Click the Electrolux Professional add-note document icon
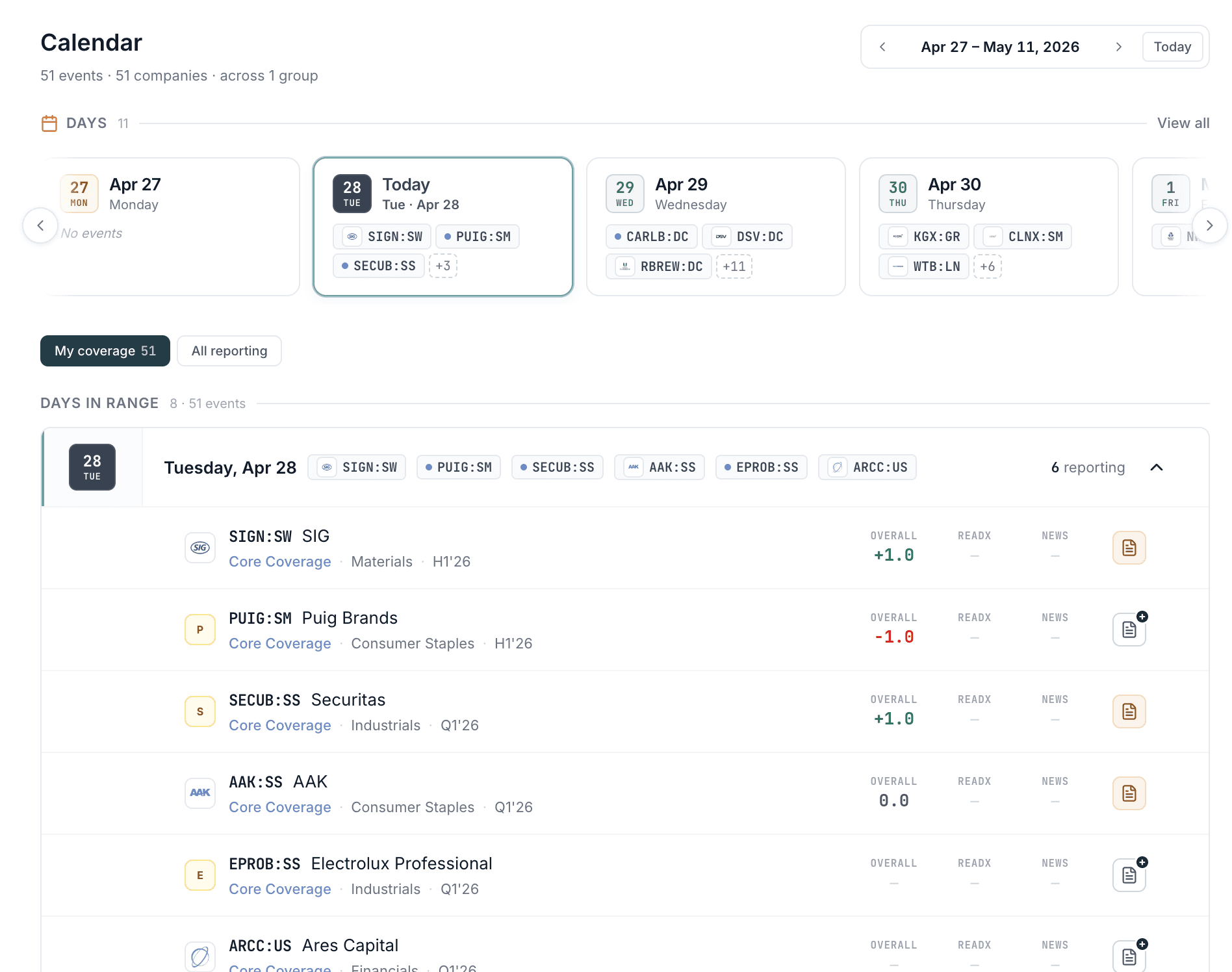This screenshot has width=1232, height=972. 1129,875
